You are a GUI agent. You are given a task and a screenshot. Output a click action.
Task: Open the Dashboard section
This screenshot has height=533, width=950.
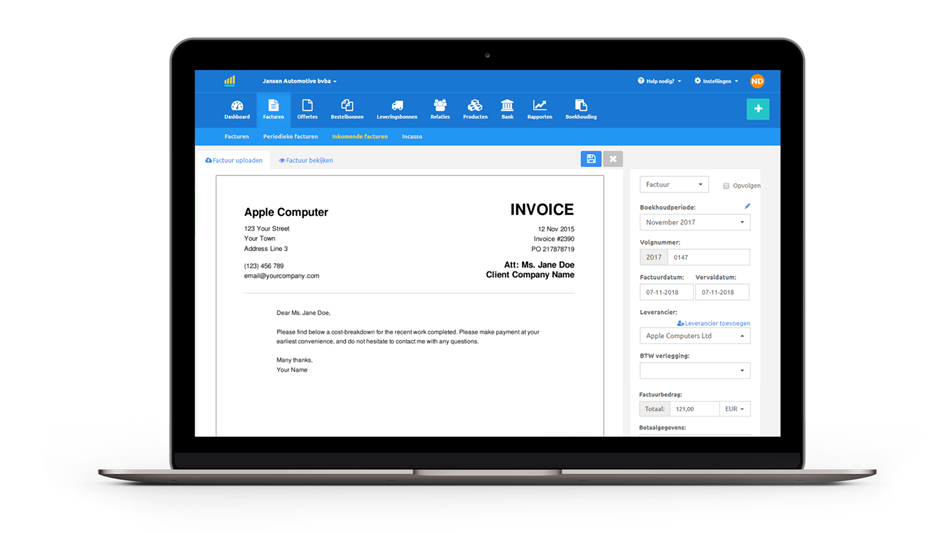[x=237, y=109]
